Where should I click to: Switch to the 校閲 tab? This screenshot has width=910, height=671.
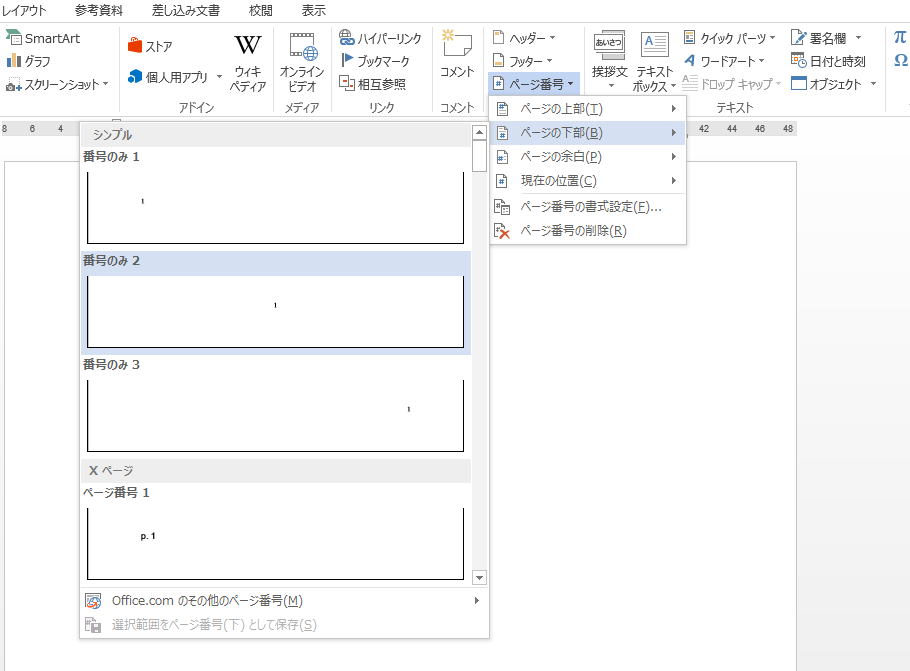261,10
